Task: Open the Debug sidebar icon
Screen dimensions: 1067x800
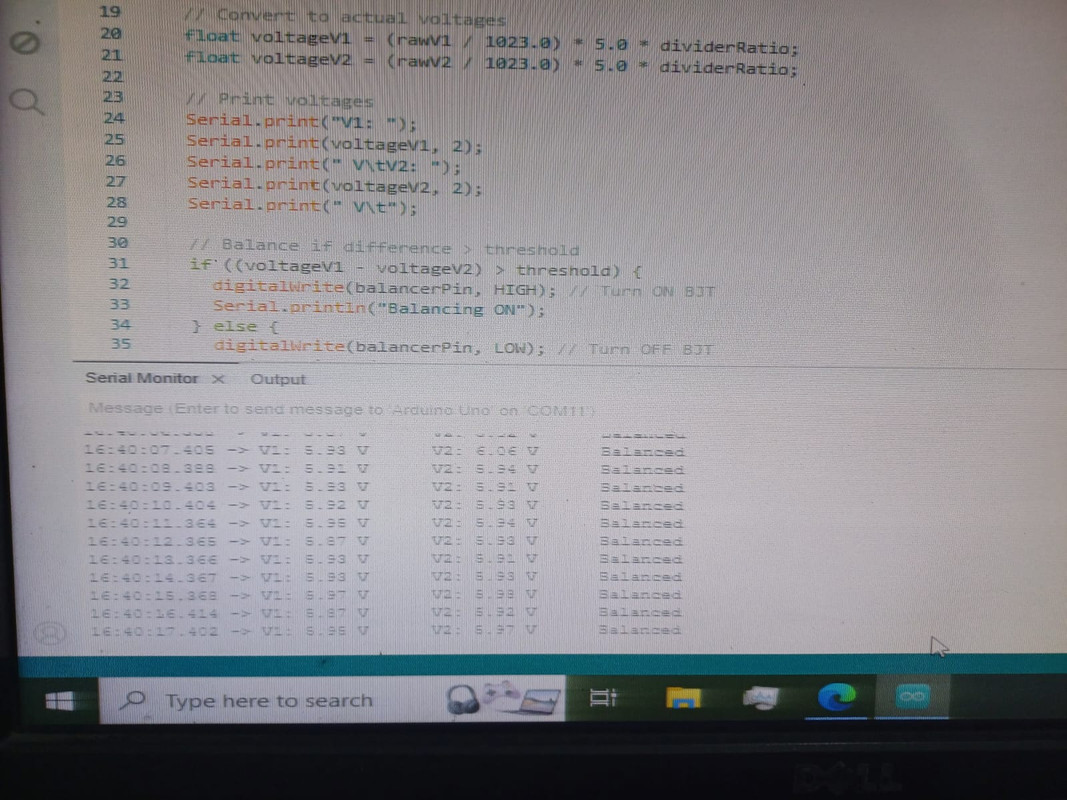Action: coord(25,43)
